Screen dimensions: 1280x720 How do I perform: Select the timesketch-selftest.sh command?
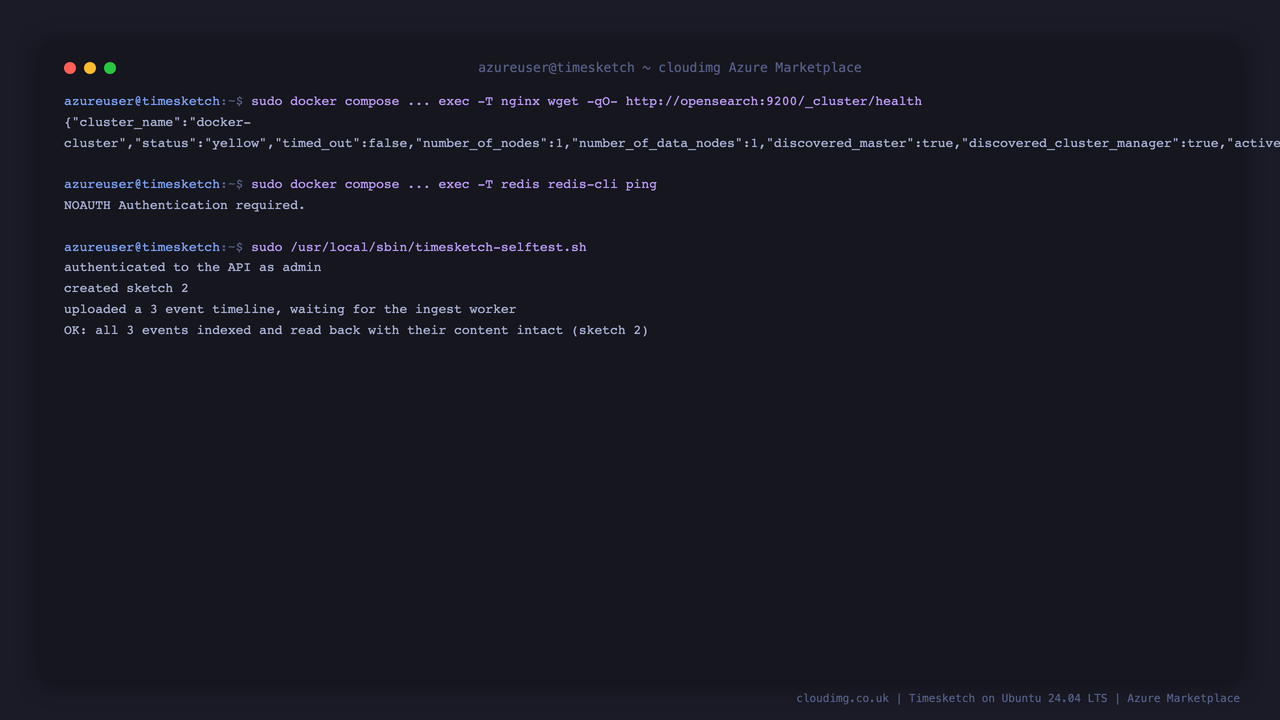(419, 247)
